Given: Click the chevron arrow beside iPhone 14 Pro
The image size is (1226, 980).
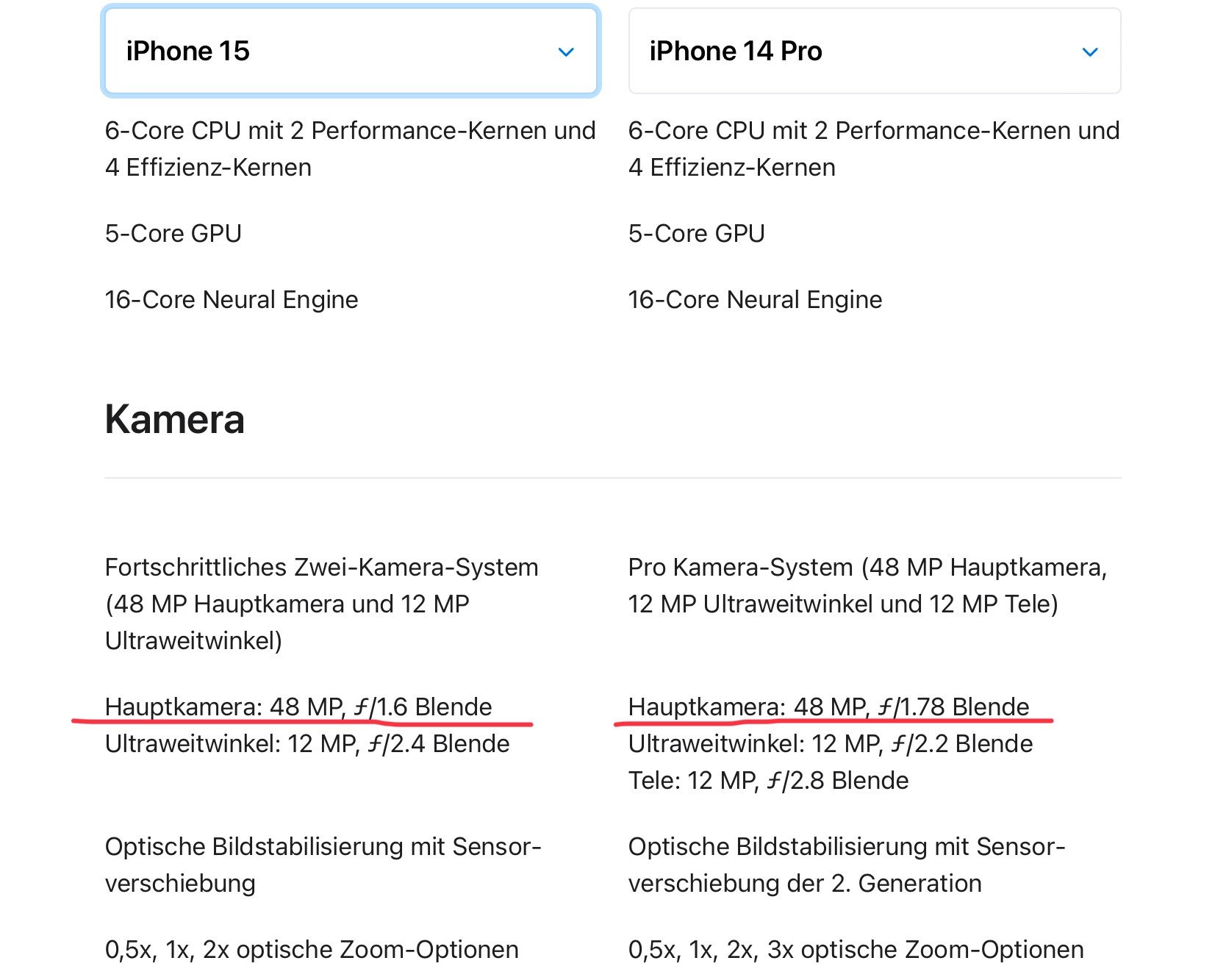Looking at the screenshot, I should [1090, 52].
